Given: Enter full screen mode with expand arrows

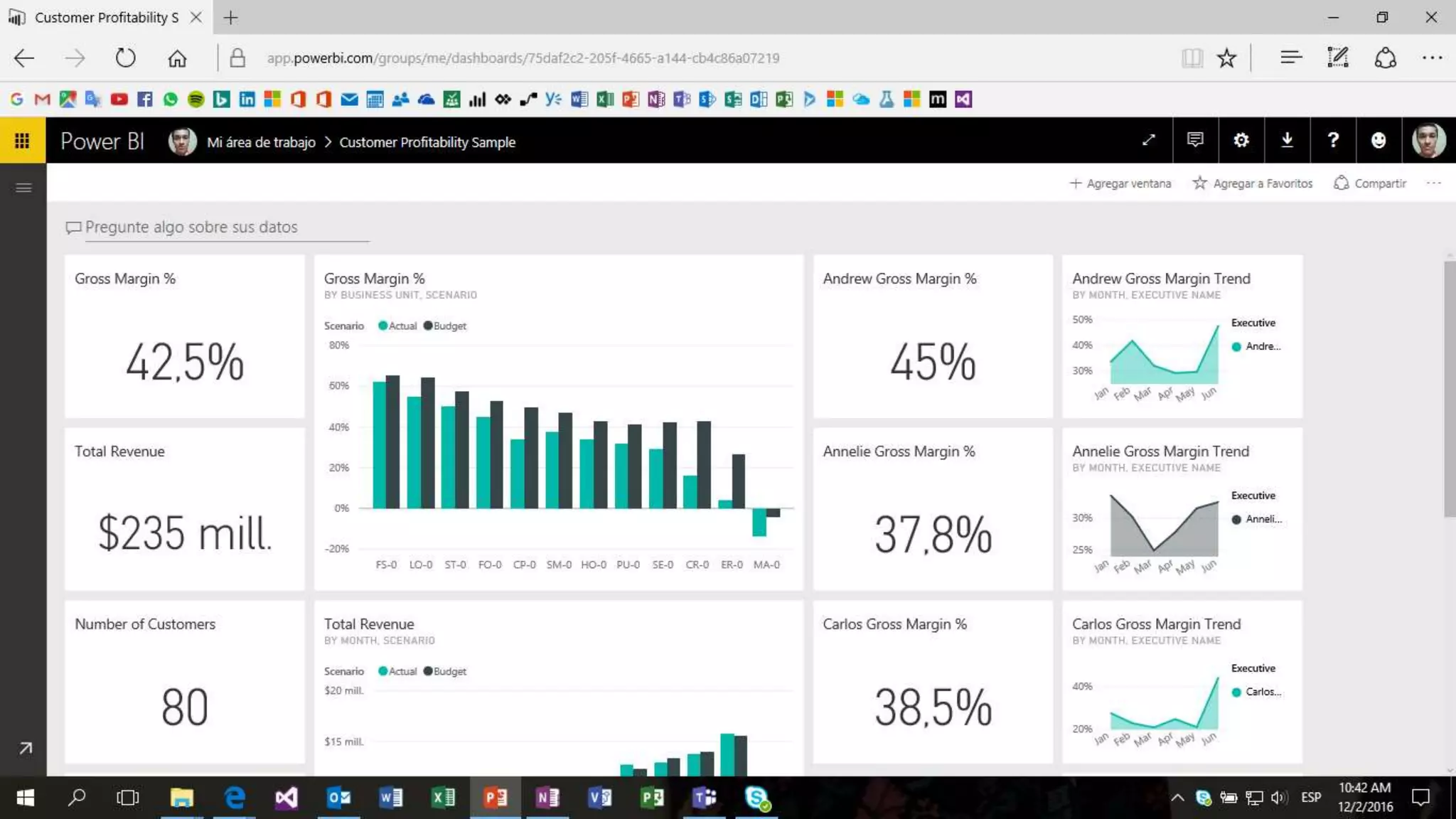Looking at the screenshot, I should tap(1148, 140).
